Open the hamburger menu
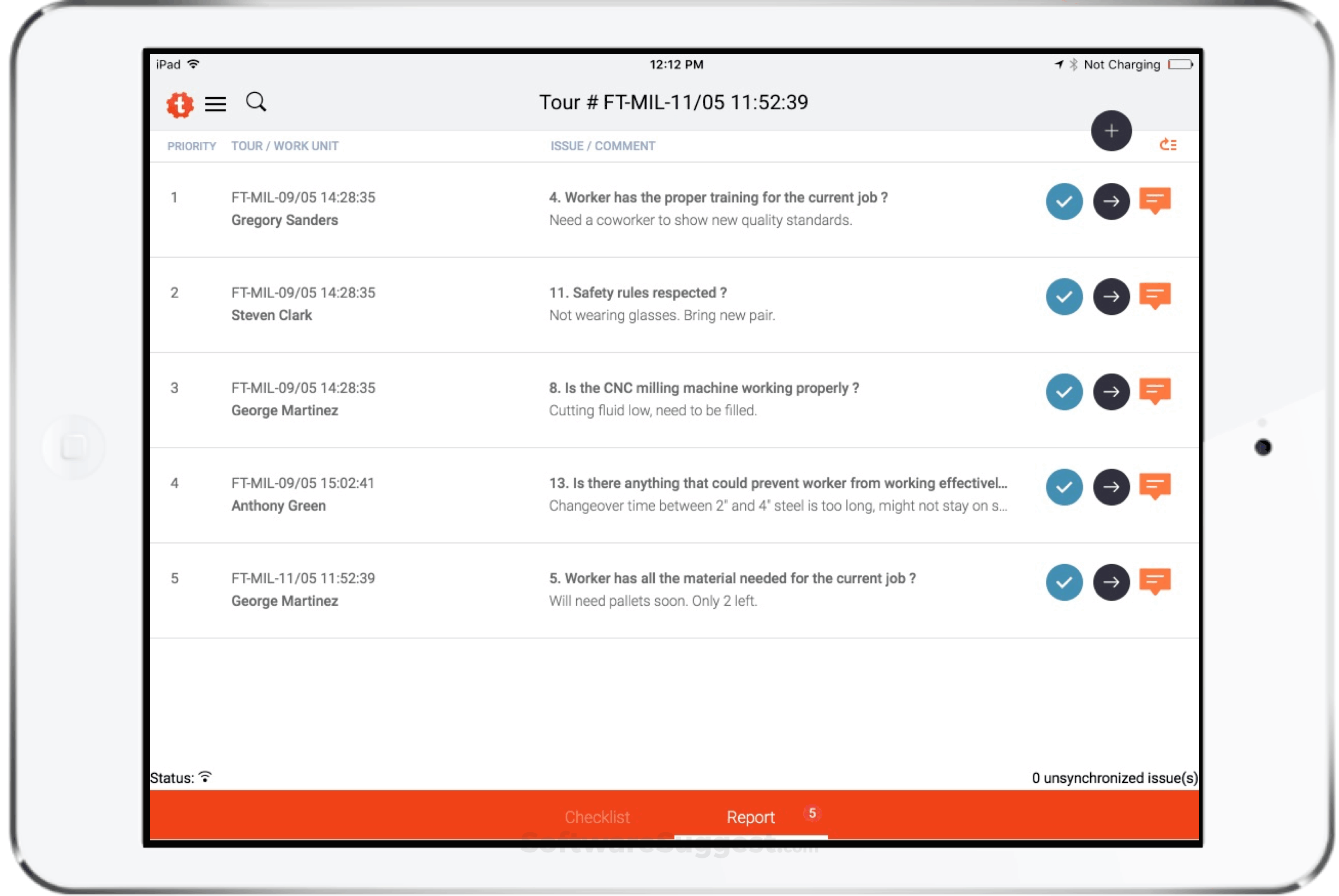 pyautogui.click(x=215, y=104)
